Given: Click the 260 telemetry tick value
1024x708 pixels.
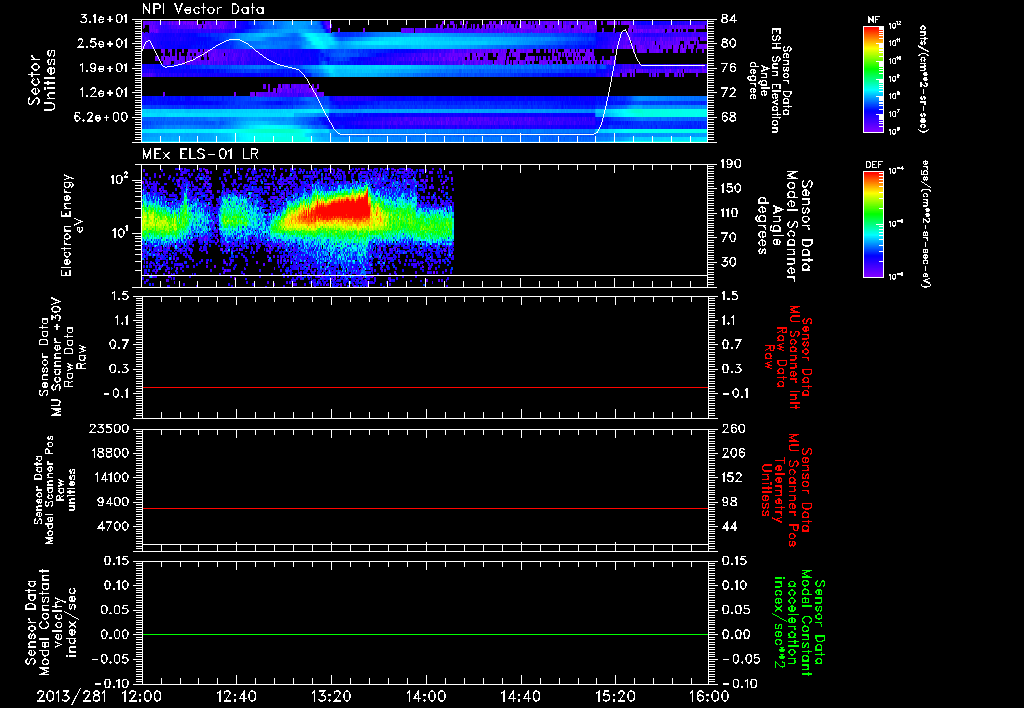Looking at the screenshot, I should (733, 428).
